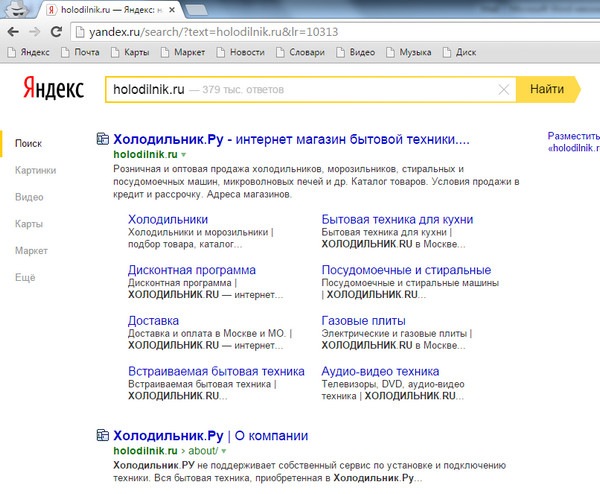Open the Холодильники sitelink
600x494 pixels.
pos(168,219)
